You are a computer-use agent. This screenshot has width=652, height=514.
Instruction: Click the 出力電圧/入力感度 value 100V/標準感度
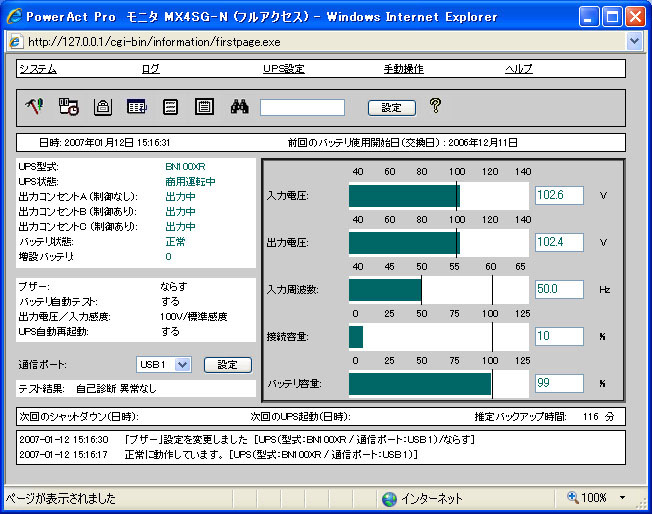[x=194, y=316]
